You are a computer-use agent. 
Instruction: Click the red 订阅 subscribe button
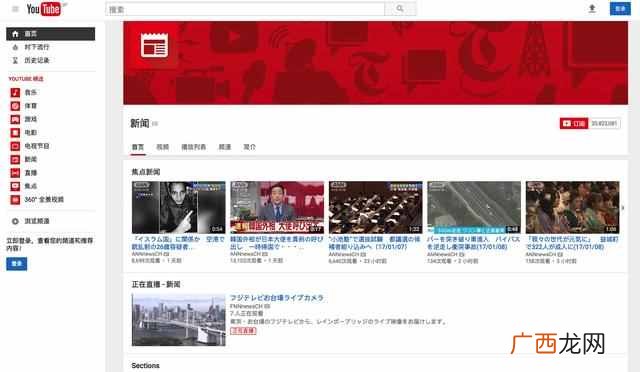point(574,123)
